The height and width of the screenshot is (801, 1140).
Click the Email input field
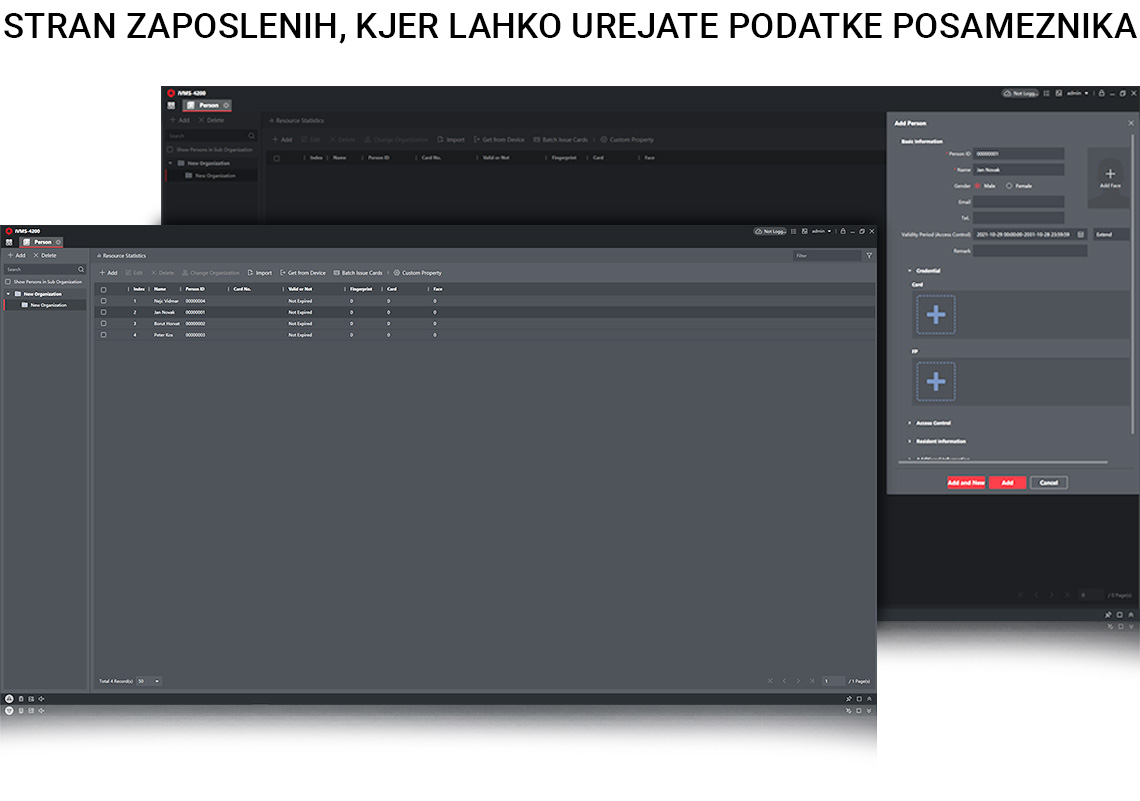coord(1018,202)
